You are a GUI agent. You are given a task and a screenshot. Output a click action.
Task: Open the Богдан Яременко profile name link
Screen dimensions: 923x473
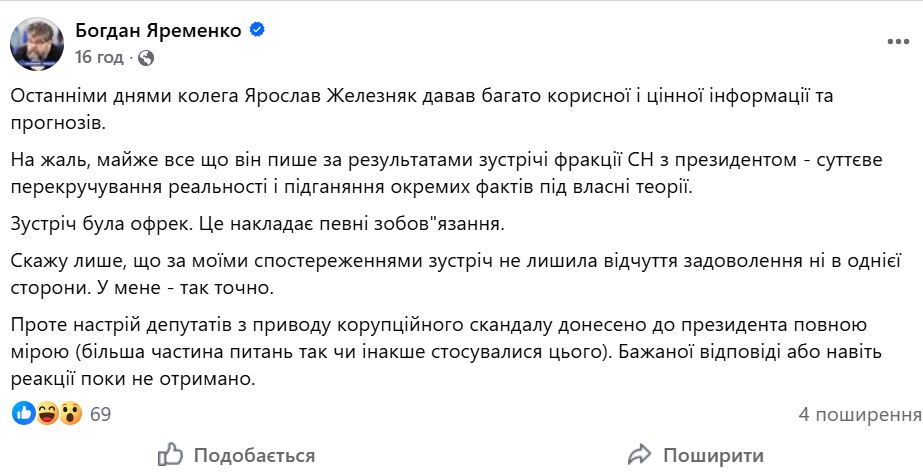(x=159, y=30)
